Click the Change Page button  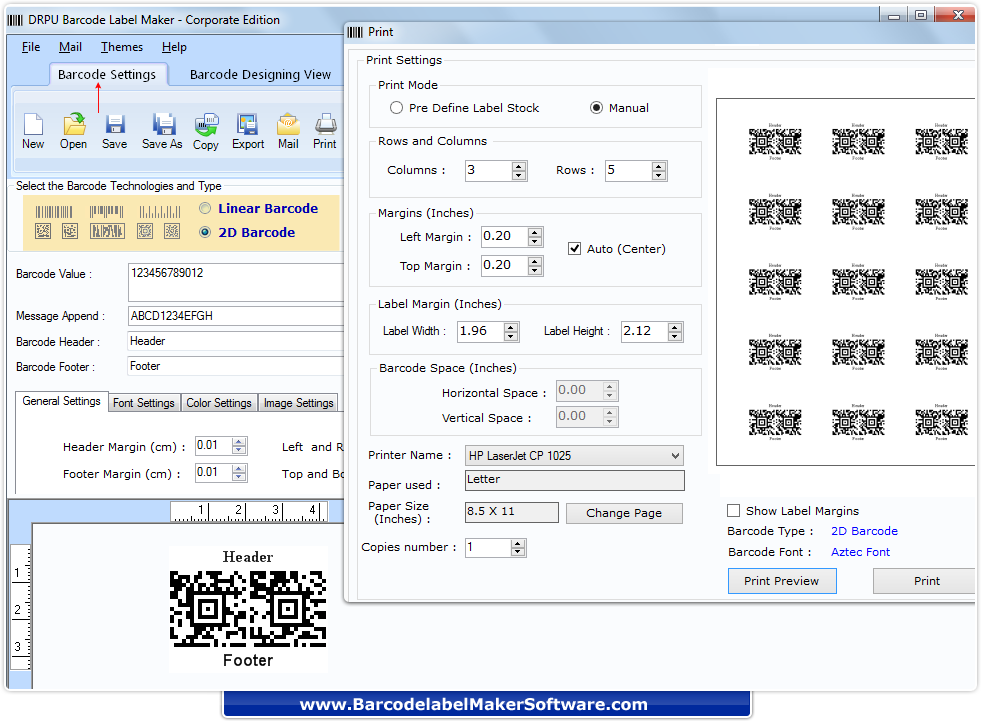click(624, 513)
